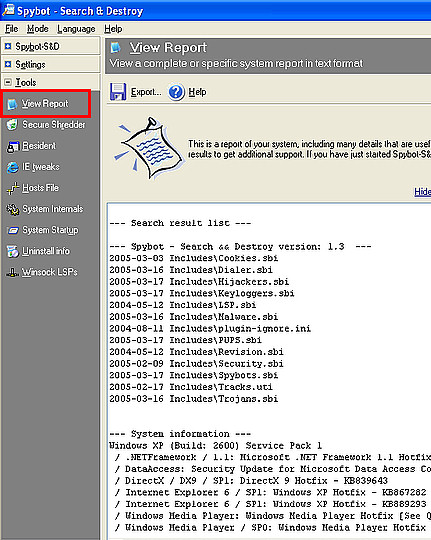Click the 'DirectX 9 Hotfix - KB839643' line
Image resolution: width=431 pixels, height=540 pixels.
[251, 481]
